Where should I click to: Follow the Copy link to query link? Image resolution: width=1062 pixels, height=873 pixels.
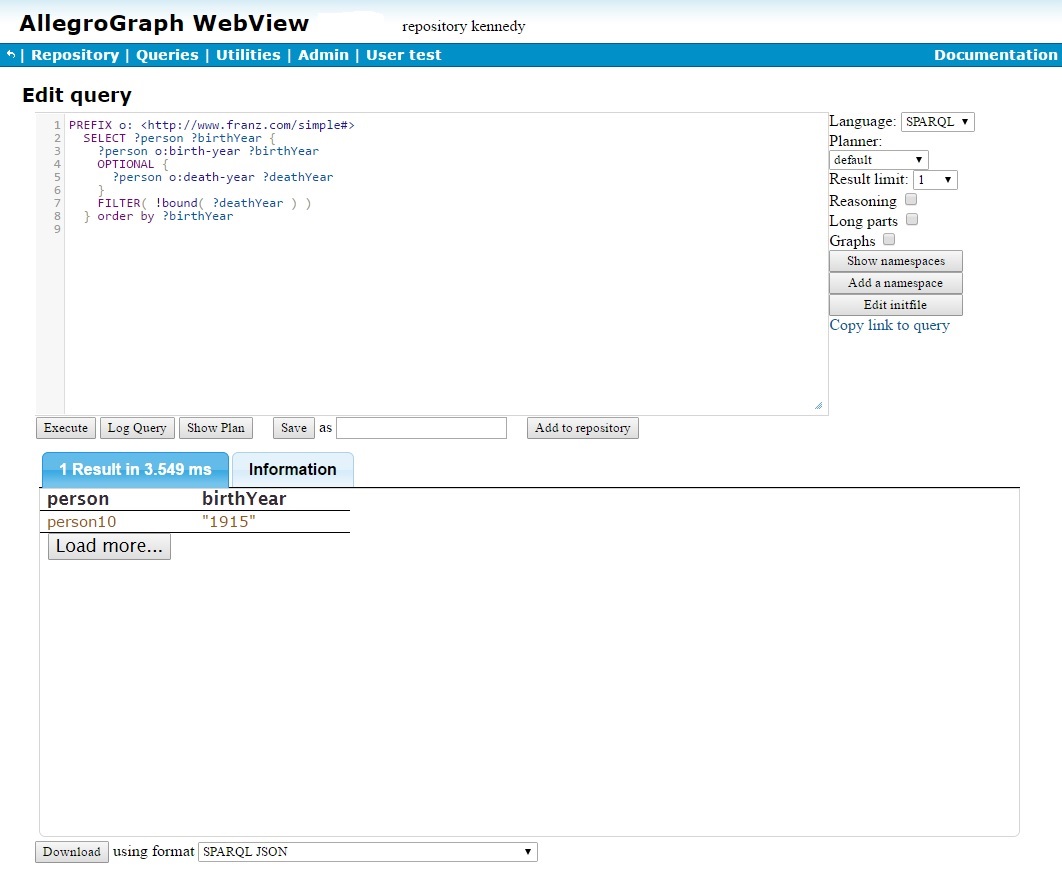tap(889, 325)
